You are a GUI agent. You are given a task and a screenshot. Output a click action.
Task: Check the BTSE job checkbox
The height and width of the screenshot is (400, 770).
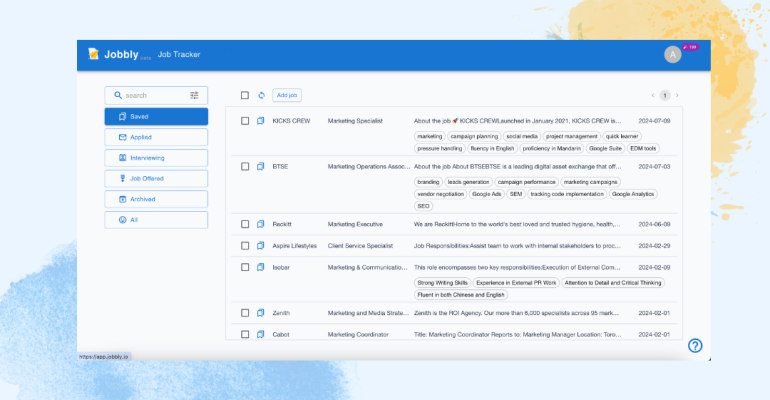click(245, 166)
